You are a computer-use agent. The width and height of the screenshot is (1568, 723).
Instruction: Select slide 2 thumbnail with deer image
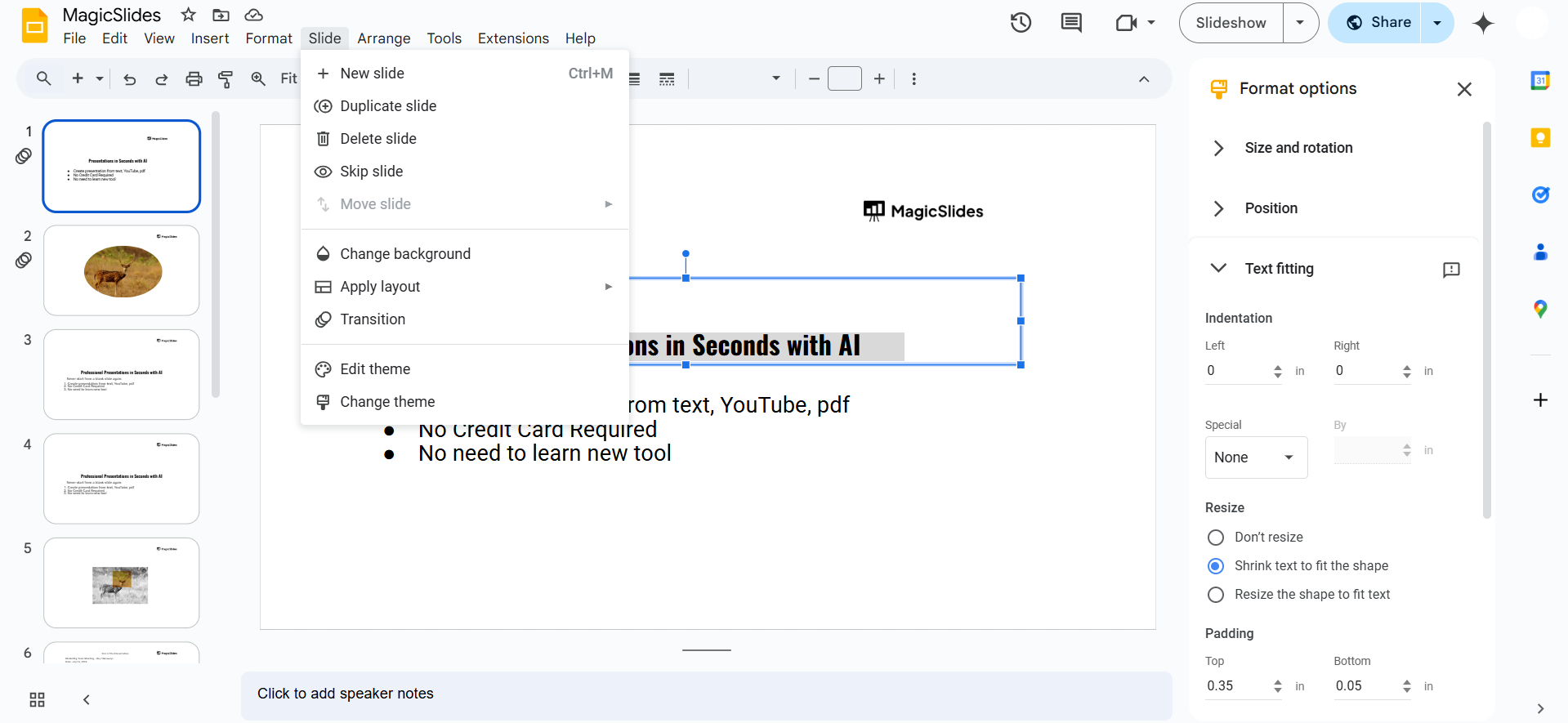tap(122, 270)
